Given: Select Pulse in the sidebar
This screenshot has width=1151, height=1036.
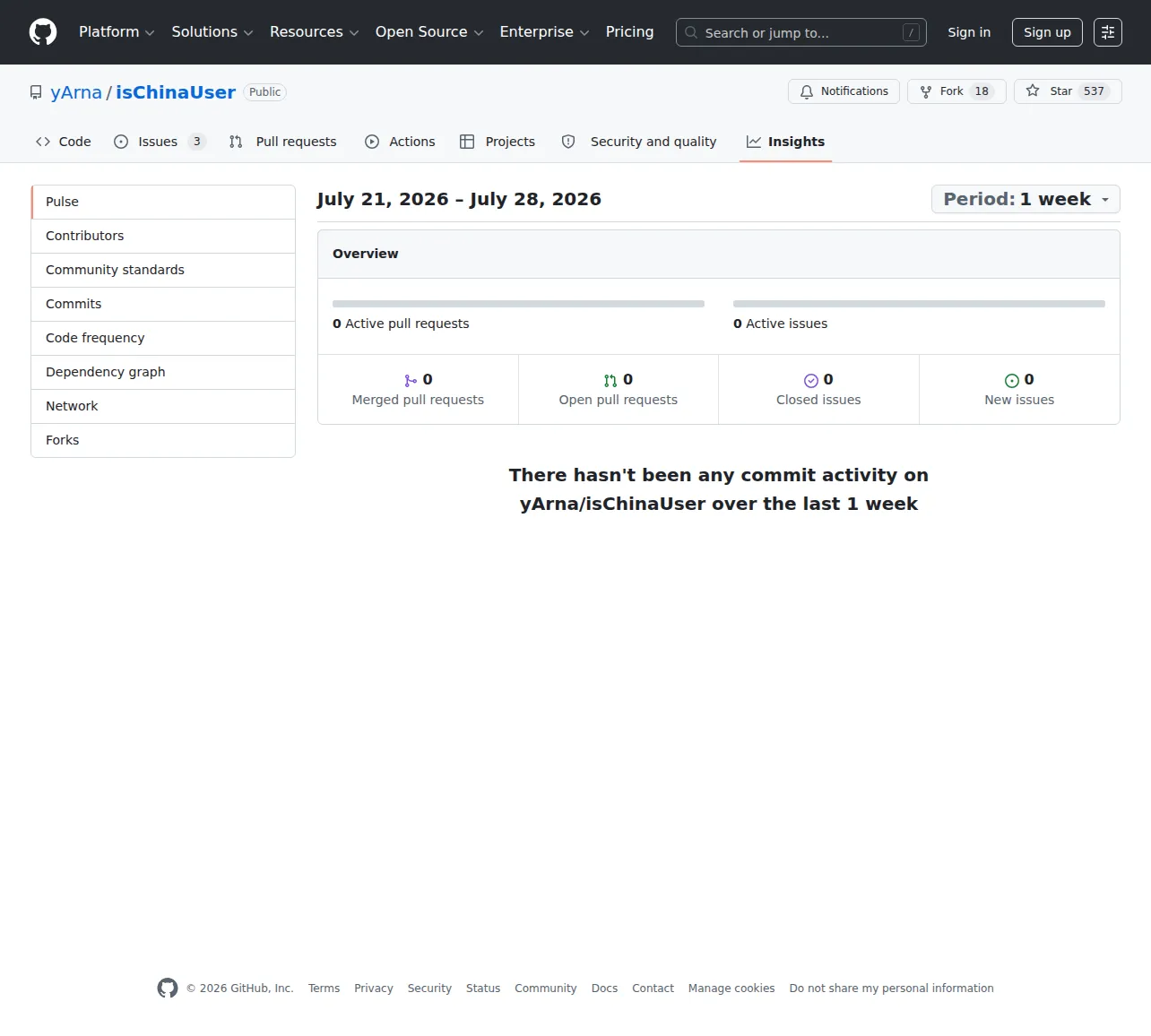Looking at the screenshot, I should pyautogui.click(x=163, y=202).
